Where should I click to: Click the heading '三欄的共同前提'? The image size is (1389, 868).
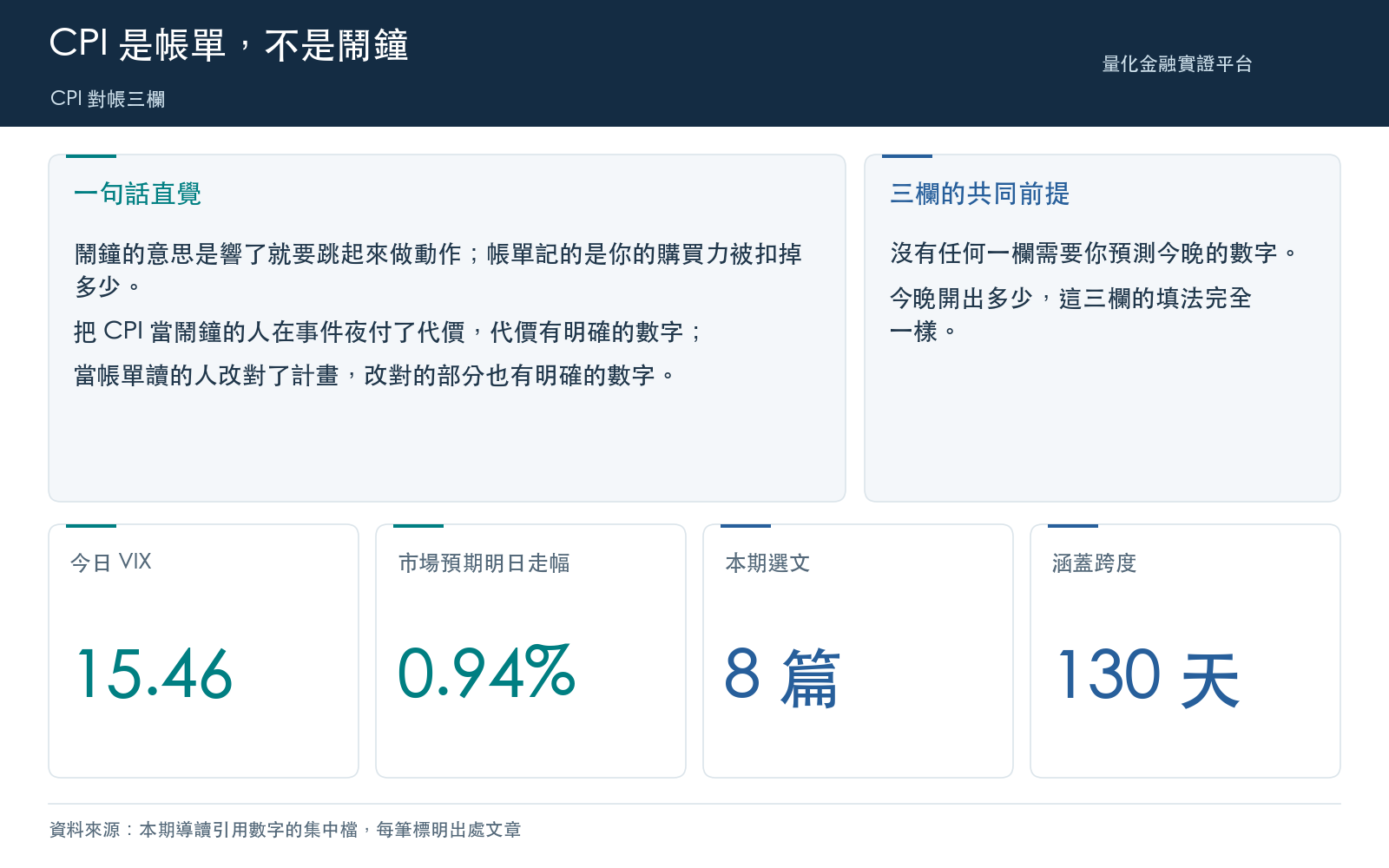(979, 194)
